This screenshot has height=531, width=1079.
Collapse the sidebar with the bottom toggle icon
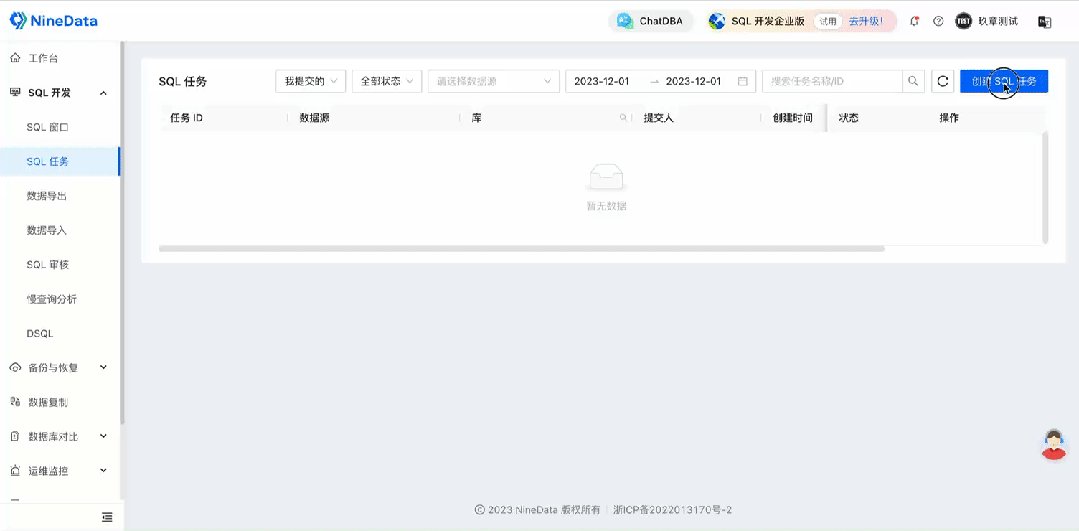coord(107,517)
